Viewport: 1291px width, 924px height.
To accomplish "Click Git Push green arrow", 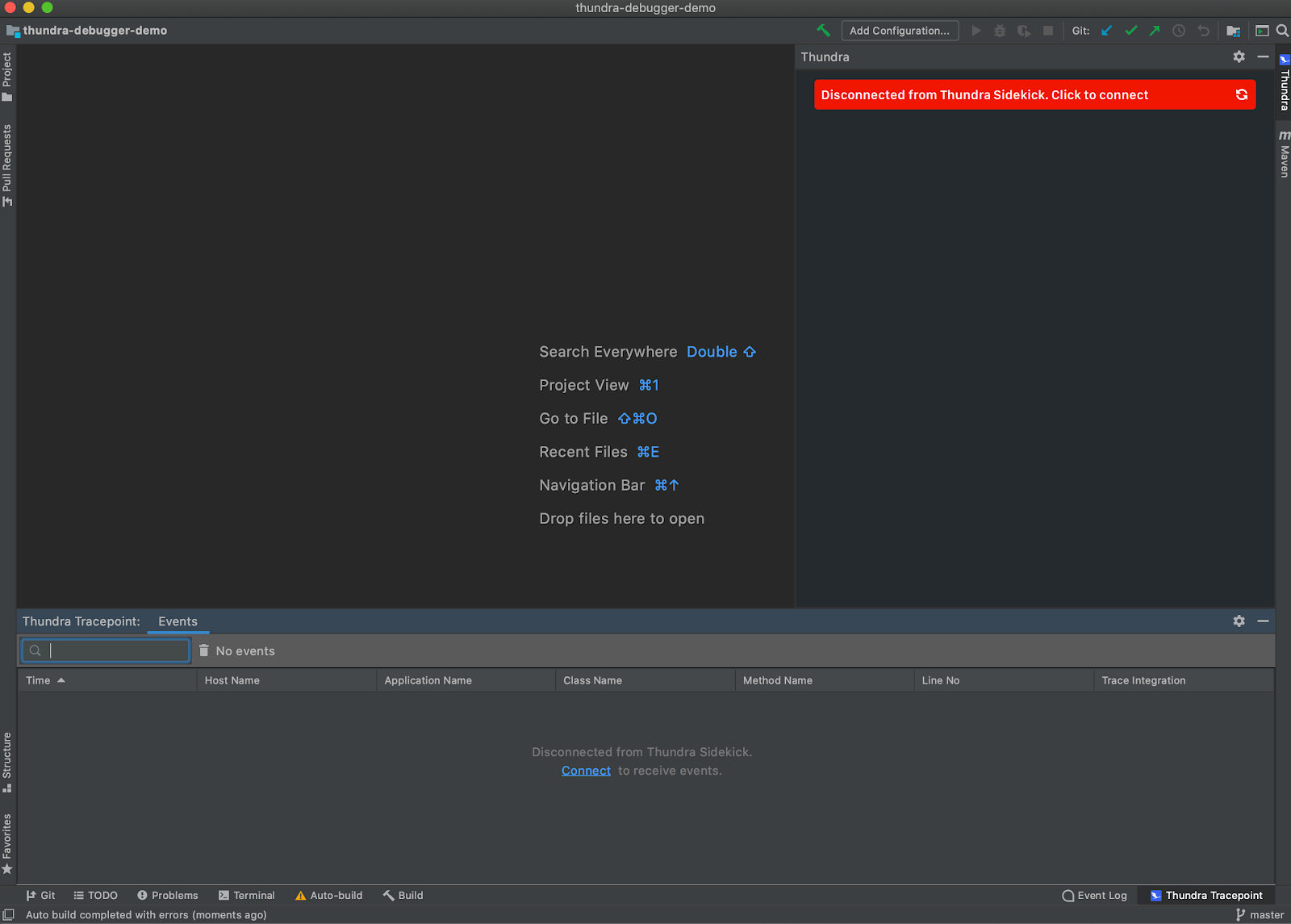I will pyautogui.click(x=1155, y=31).
